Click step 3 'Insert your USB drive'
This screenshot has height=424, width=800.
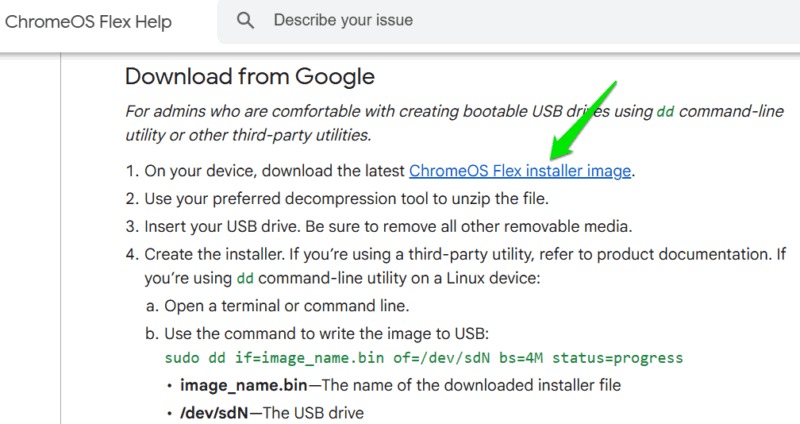coord(390,225)
